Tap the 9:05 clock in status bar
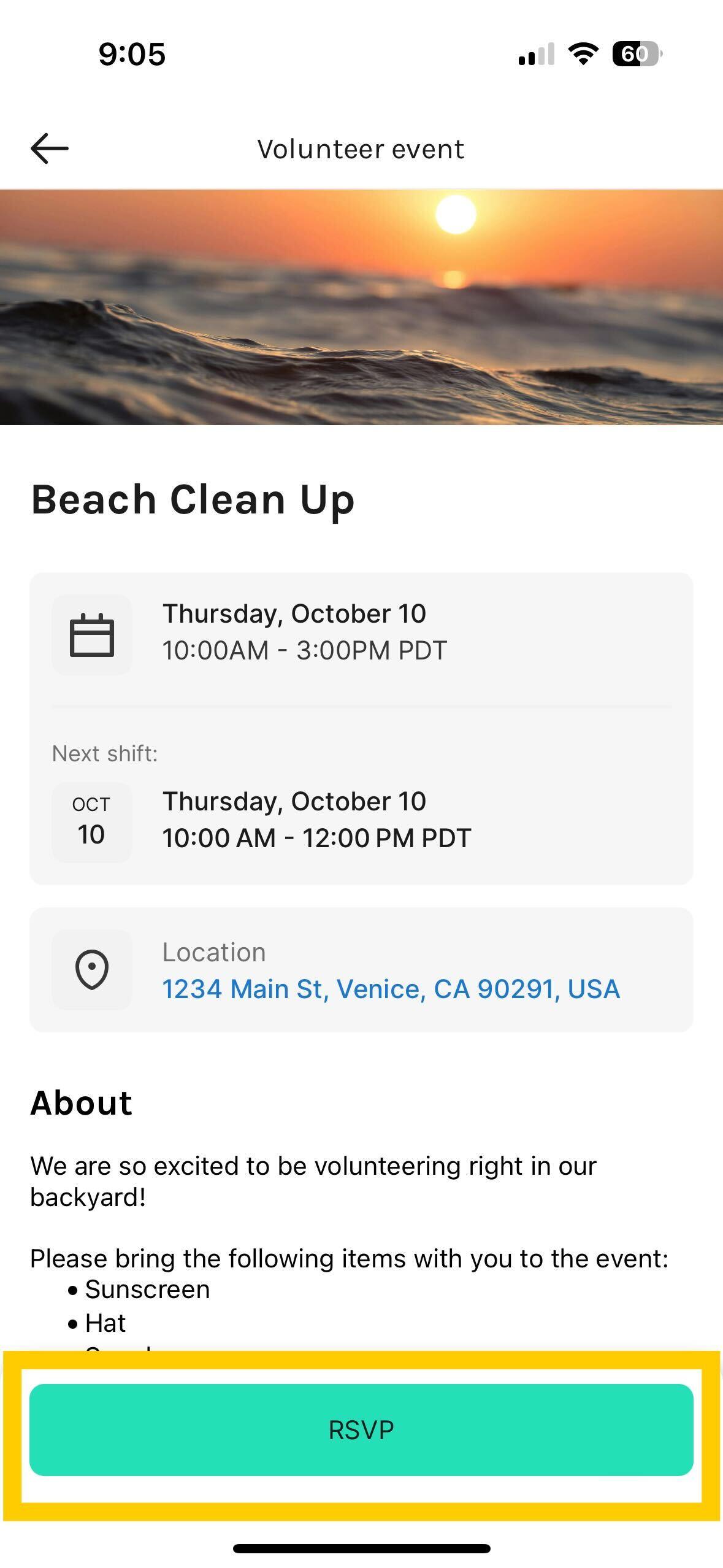The width and height of the screenshot is (723, 1568). (132, 54)
